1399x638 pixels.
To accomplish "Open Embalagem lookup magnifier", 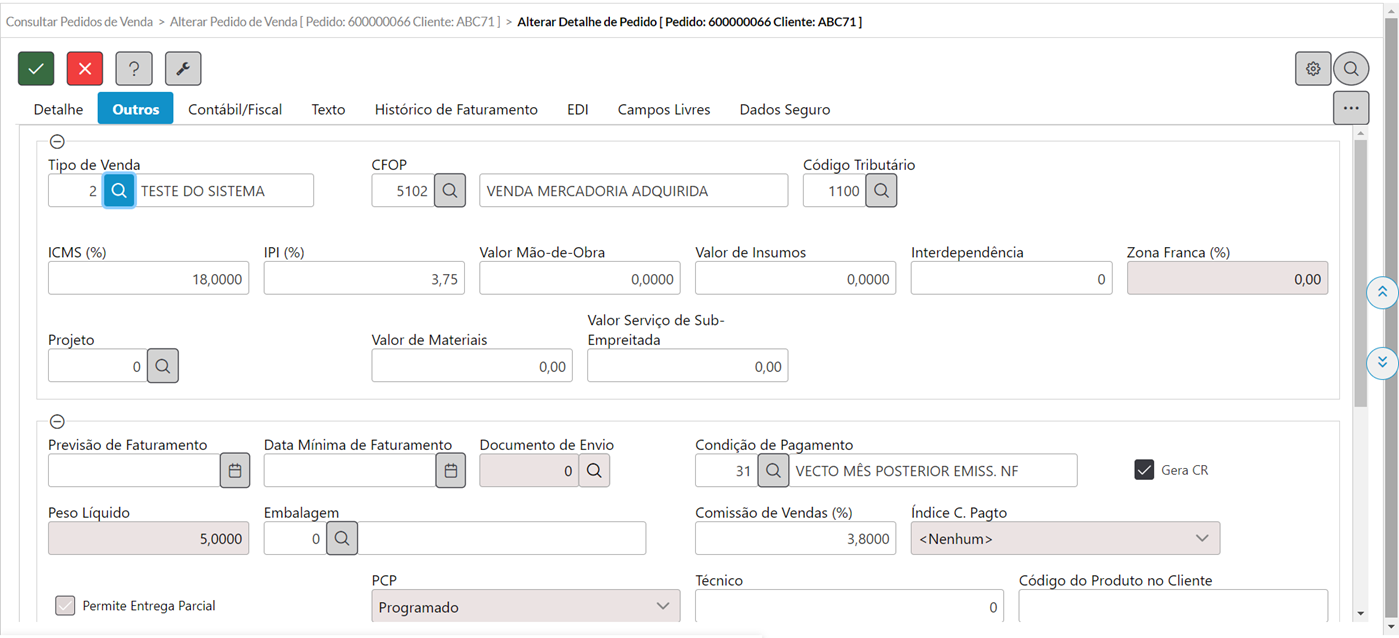I will pos(342,538).
